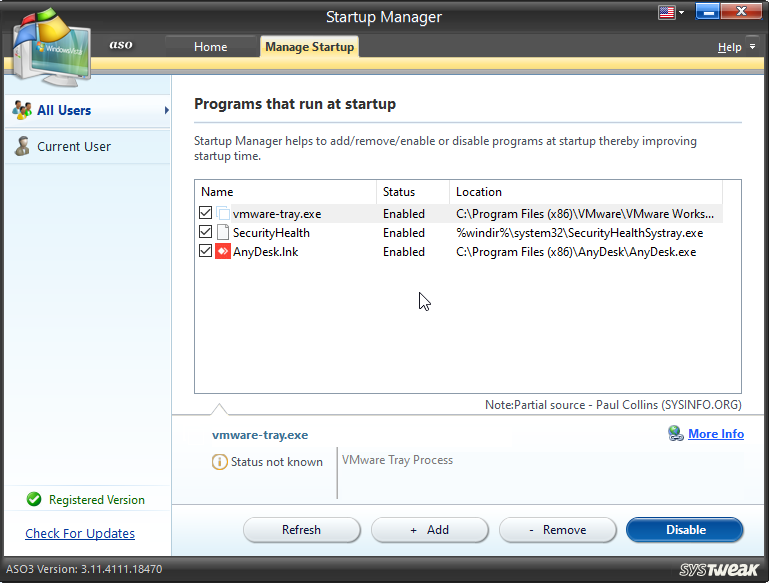Click the SecurityHealth file icon
This screenshot has width=769, height=583.
tap(223, 233)
